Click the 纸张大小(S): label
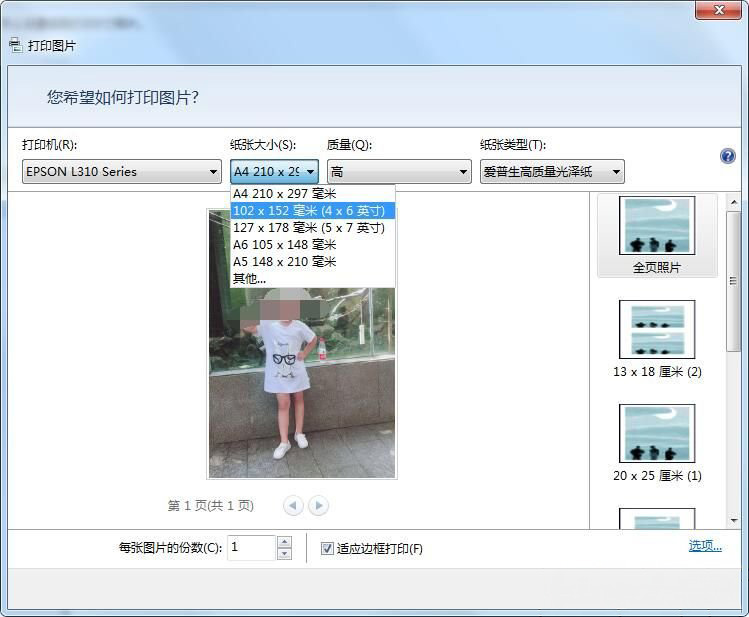This screenshot has height=617, width=749. [x=263, y=144]
